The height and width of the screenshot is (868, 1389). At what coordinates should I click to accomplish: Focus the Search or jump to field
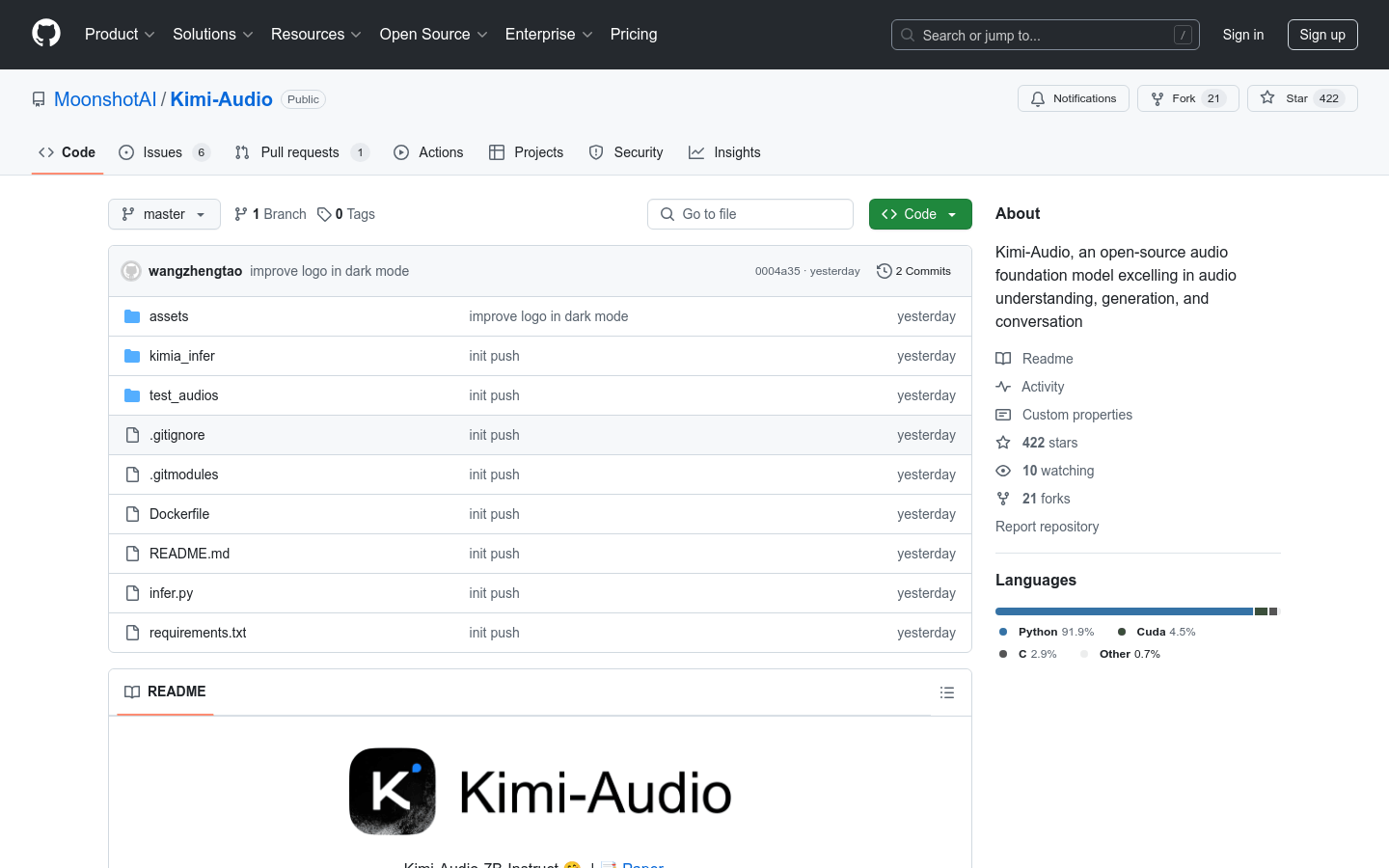(x=1046, y=35)
